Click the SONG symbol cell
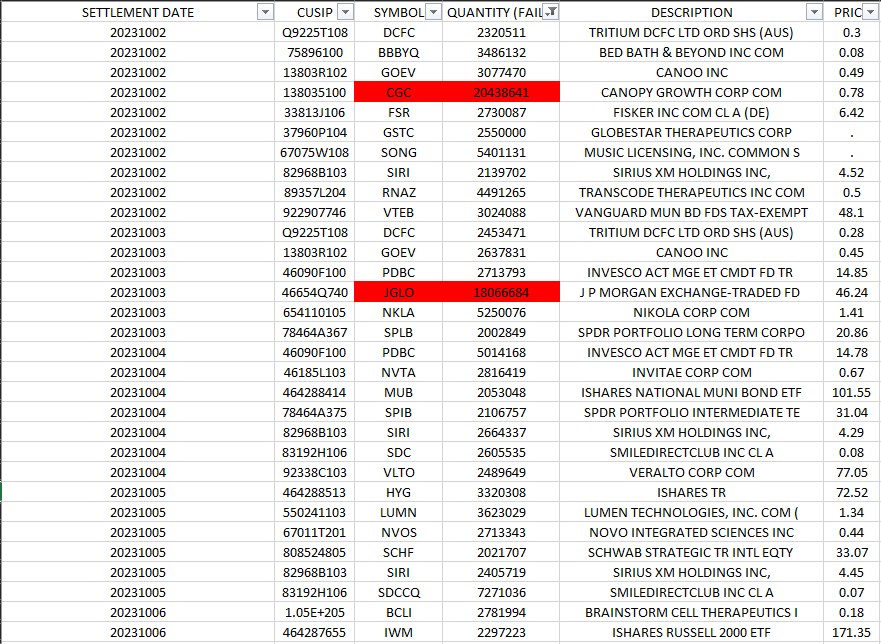 (398, 152)
